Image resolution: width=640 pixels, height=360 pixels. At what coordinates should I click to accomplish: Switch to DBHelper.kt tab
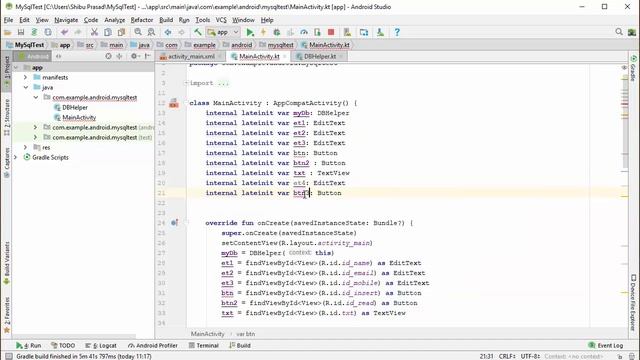(x=320, y=56)
